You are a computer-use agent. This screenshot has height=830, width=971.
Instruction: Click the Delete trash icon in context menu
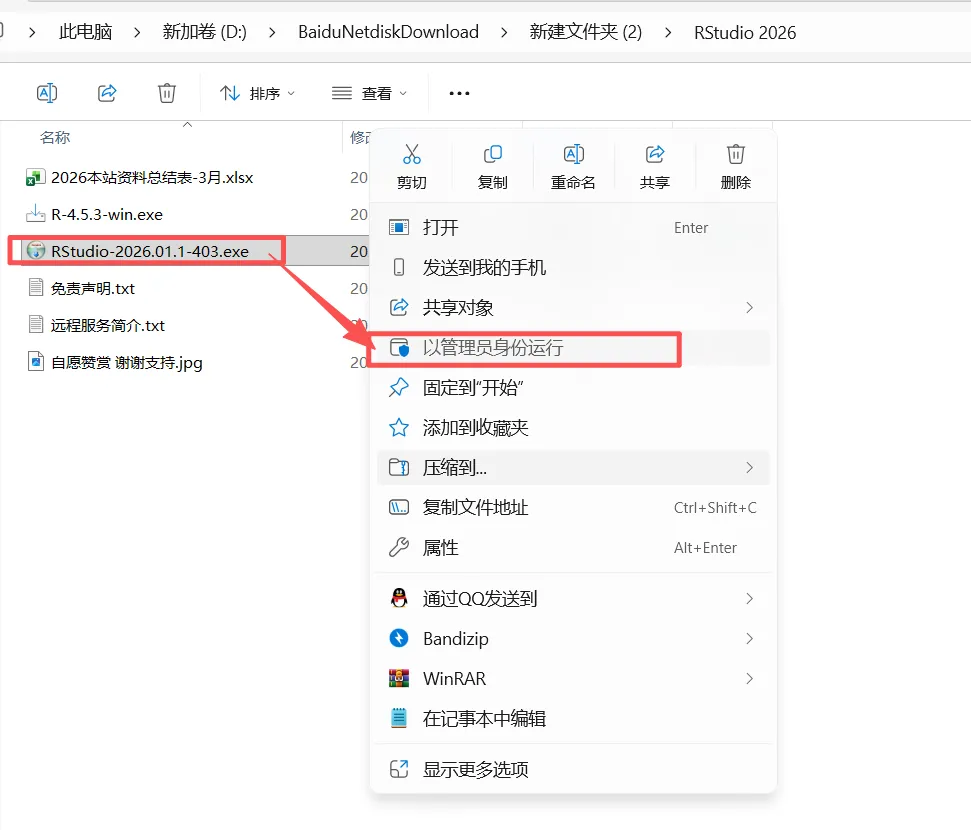[736, 154]
